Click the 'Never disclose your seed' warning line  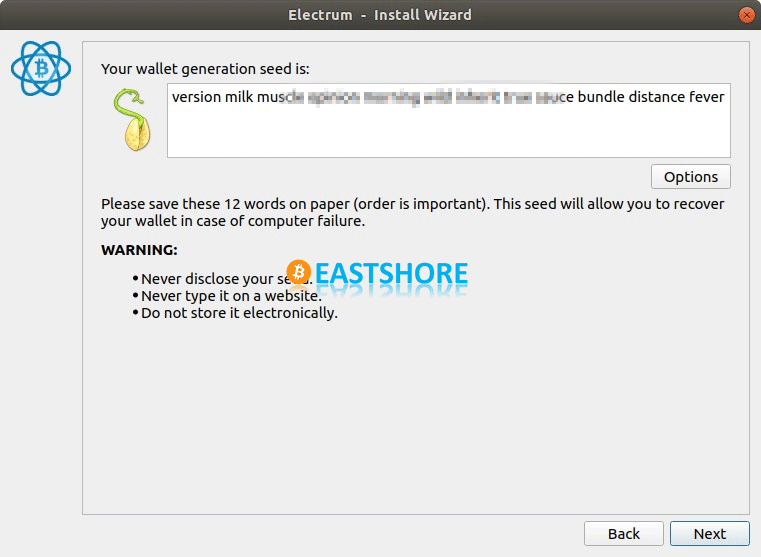tap(226, 279)
